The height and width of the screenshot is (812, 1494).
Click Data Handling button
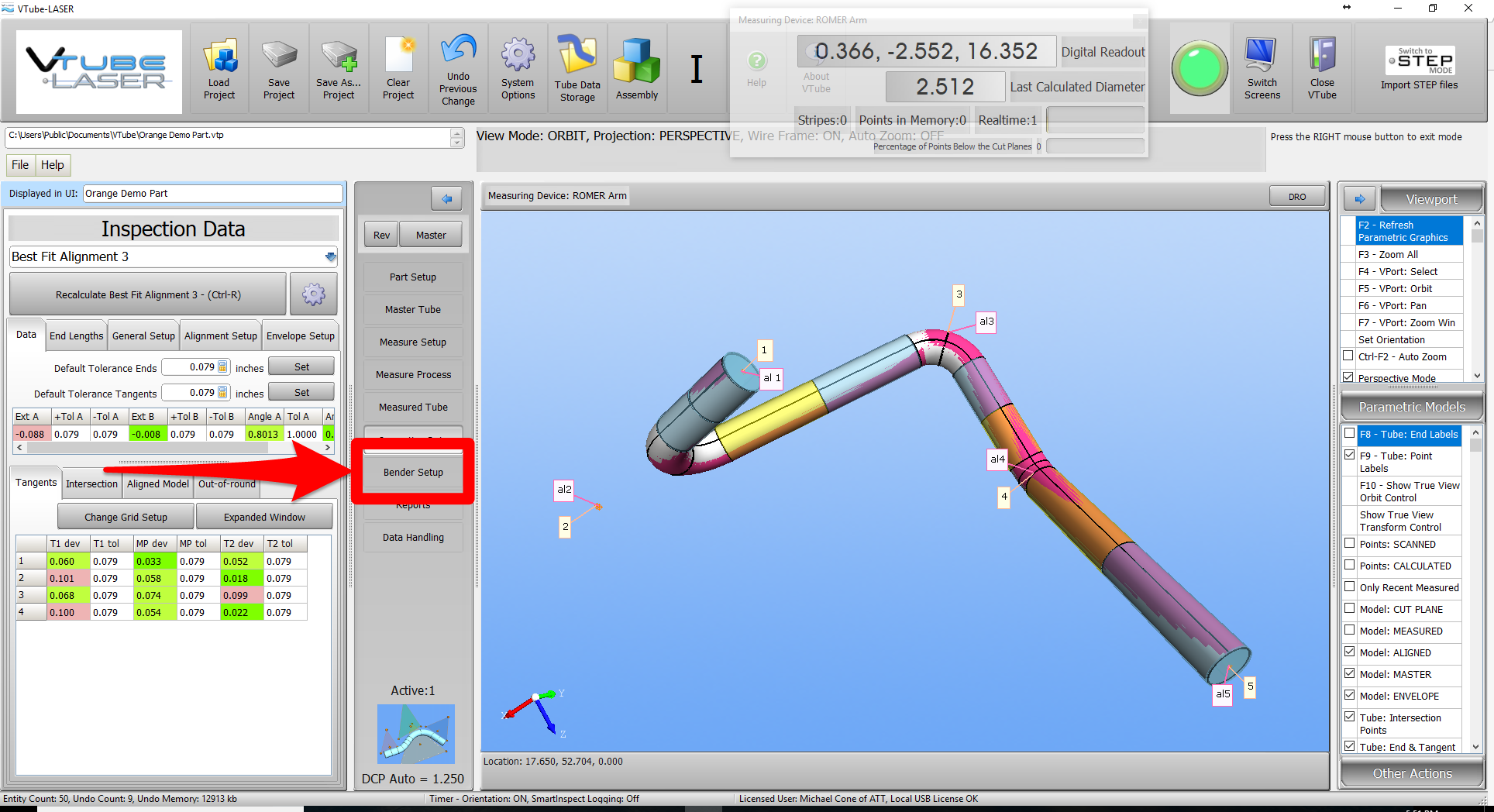[413, 537]
